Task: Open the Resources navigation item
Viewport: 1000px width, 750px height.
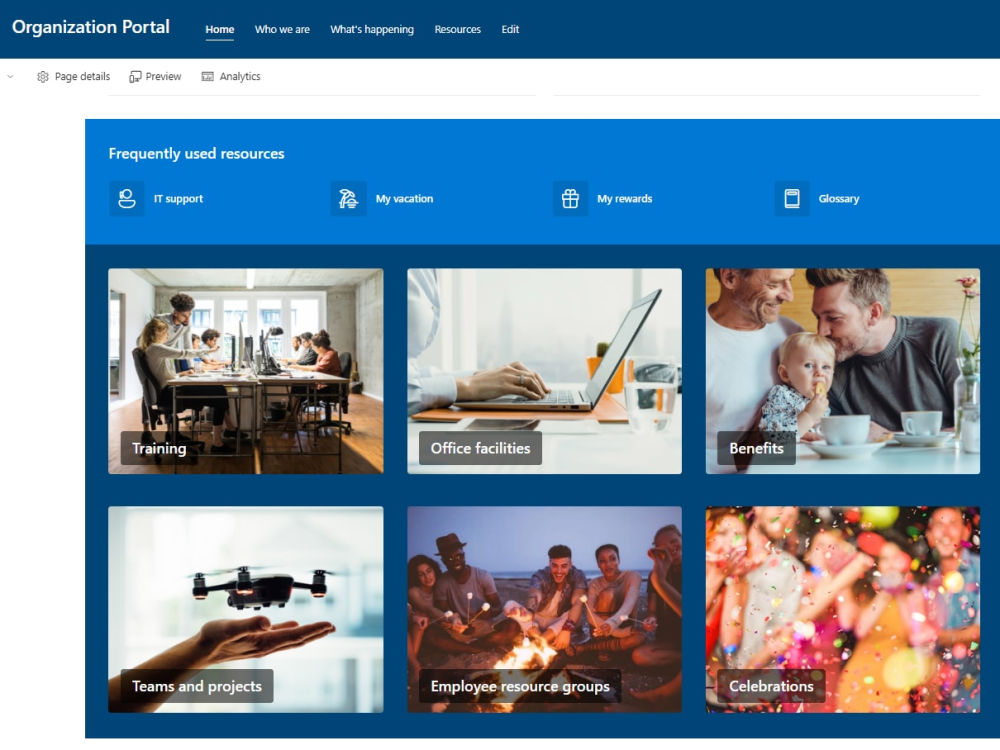Action: click(457, 29)
